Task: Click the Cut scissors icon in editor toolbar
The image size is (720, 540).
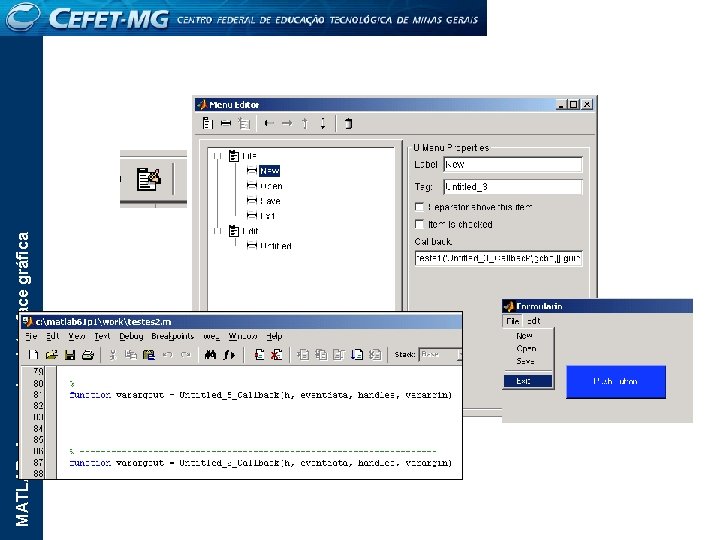Action: [112, 354]
